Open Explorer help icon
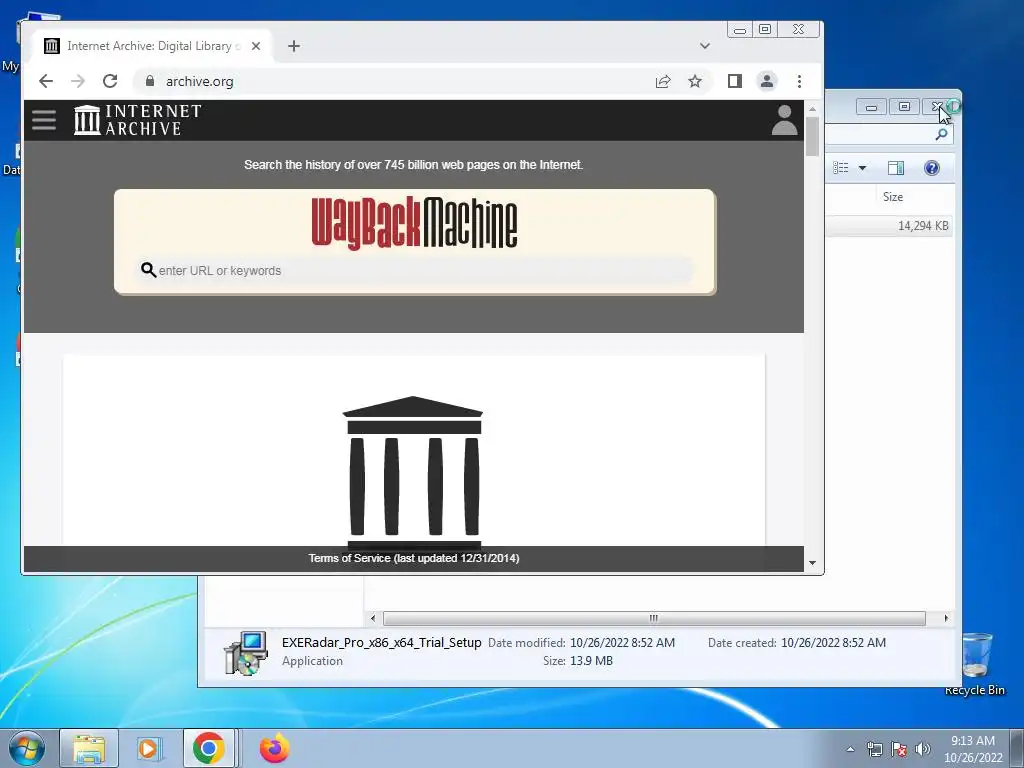 (932, 168)
